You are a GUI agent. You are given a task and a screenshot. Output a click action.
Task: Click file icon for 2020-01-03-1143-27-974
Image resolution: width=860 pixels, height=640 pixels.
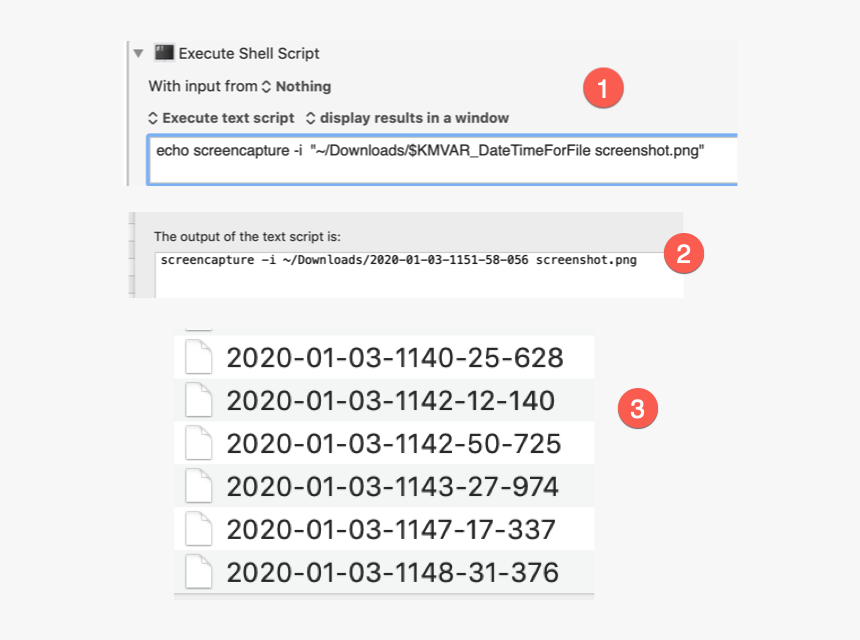pos(200,486)
